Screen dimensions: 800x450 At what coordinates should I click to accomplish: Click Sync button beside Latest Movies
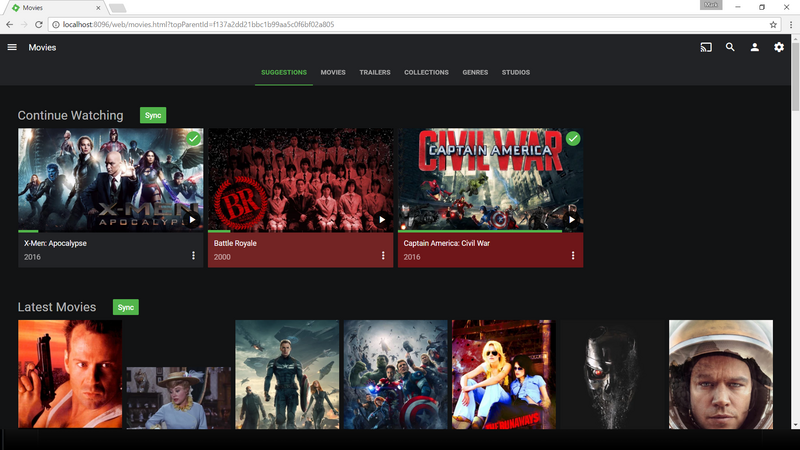tap(126, 307)
